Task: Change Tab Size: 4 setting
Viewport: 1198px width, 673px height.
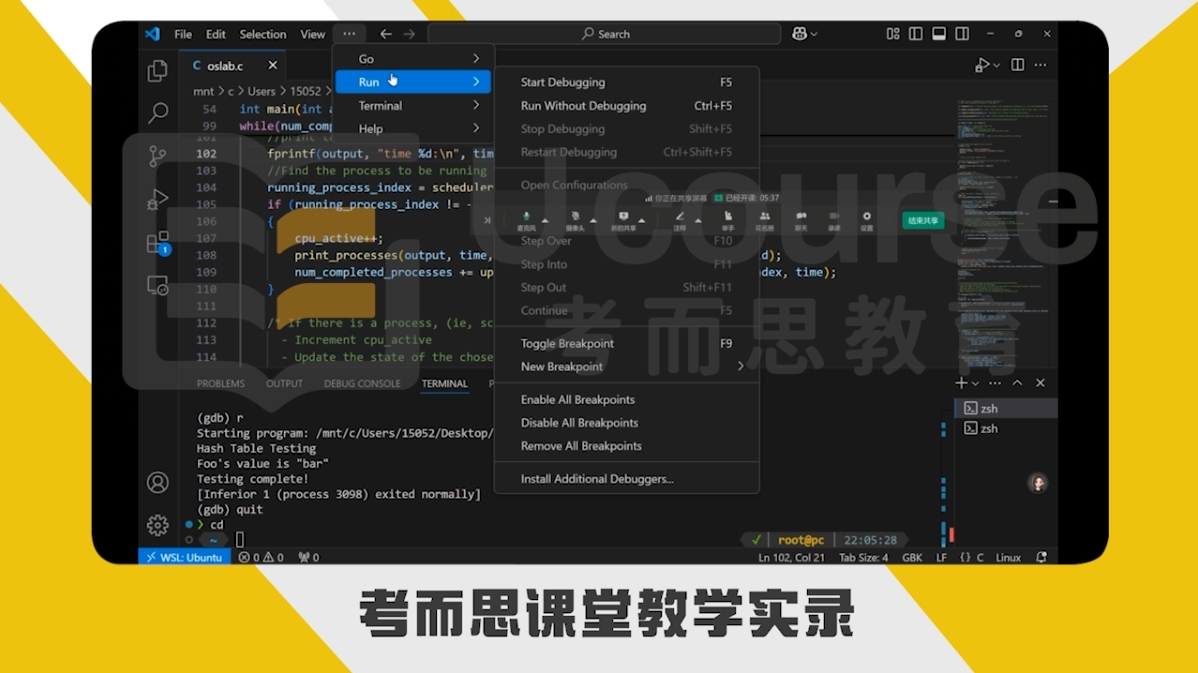Action: [863, 558]
